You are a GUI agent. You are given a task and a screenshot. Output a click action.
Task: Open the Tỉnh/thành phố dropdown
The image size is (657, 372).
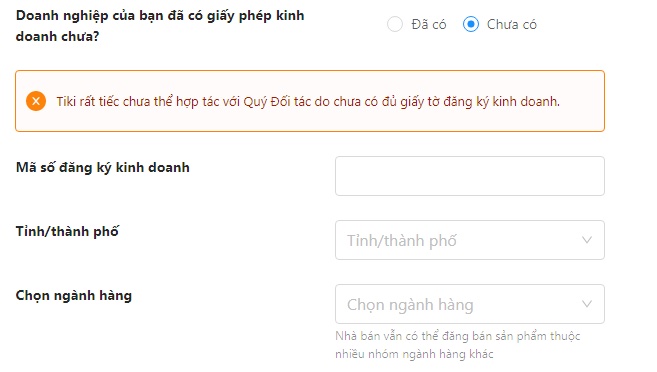[470, 240]
